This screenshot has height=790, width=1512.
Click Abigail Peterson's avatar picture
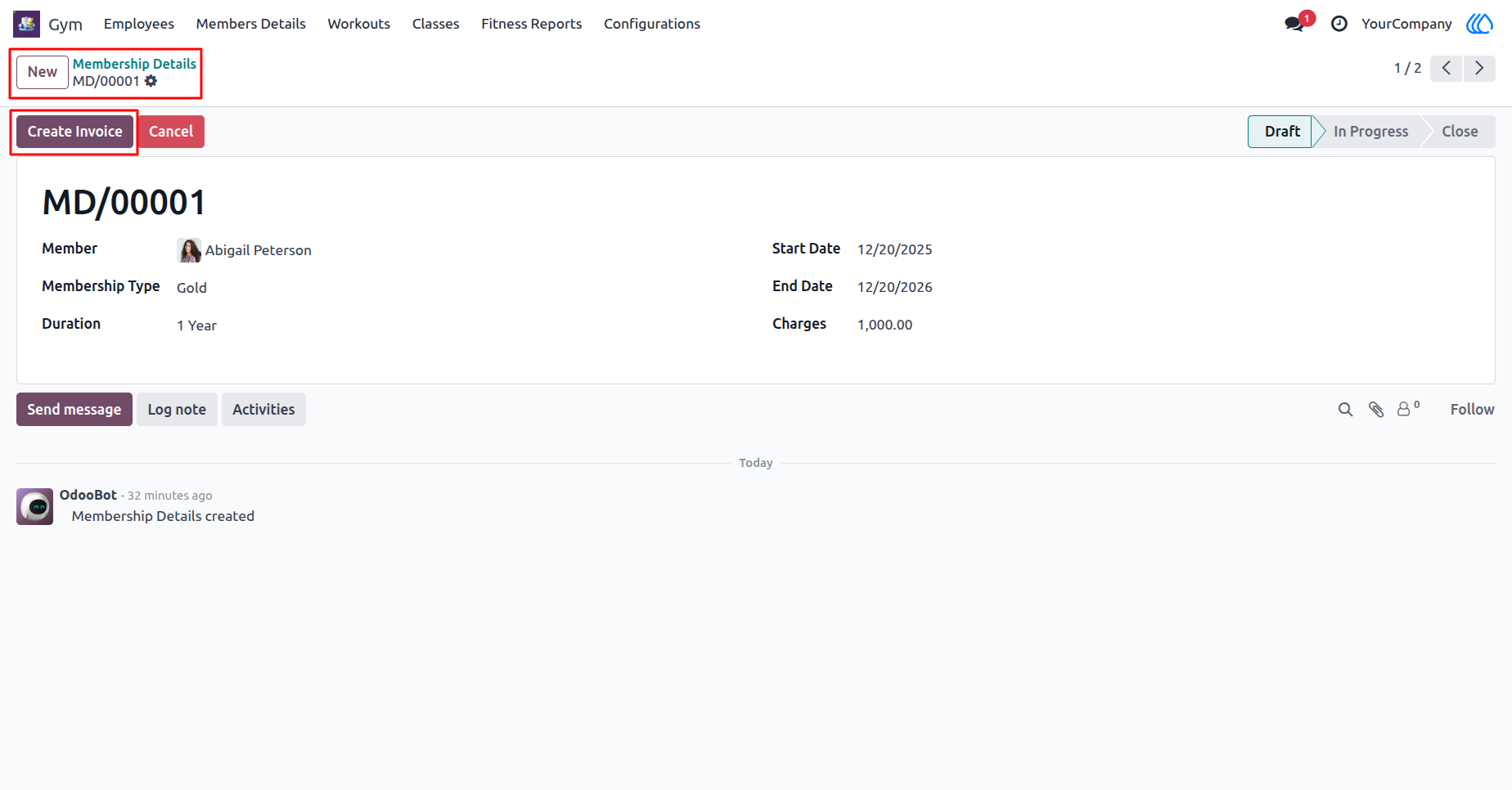pyautogui.click(x=189, y=250)
